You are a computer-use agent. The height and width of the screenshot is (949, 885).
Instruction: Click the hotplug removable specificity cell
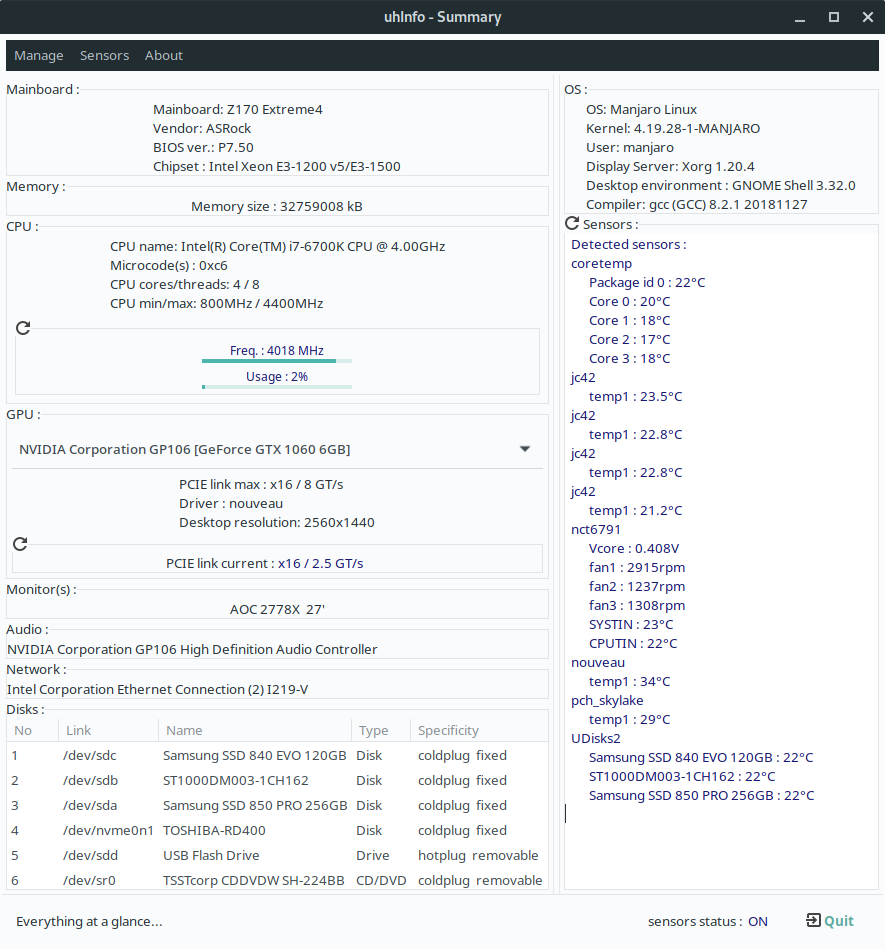point(478,855)
